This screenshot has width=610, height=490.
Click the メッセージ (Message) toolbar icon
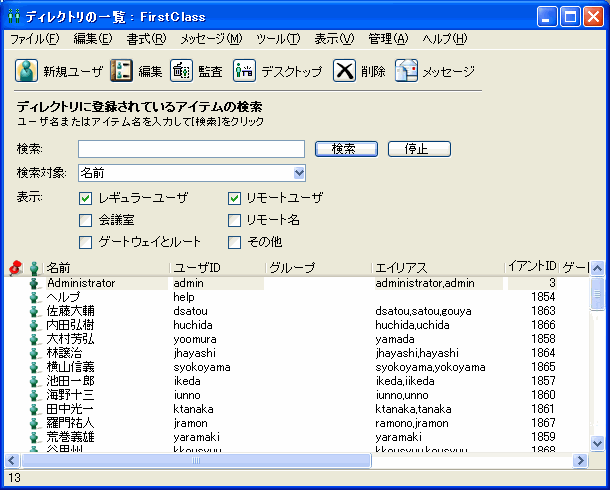pyautogui.click(x=406, y=71)
